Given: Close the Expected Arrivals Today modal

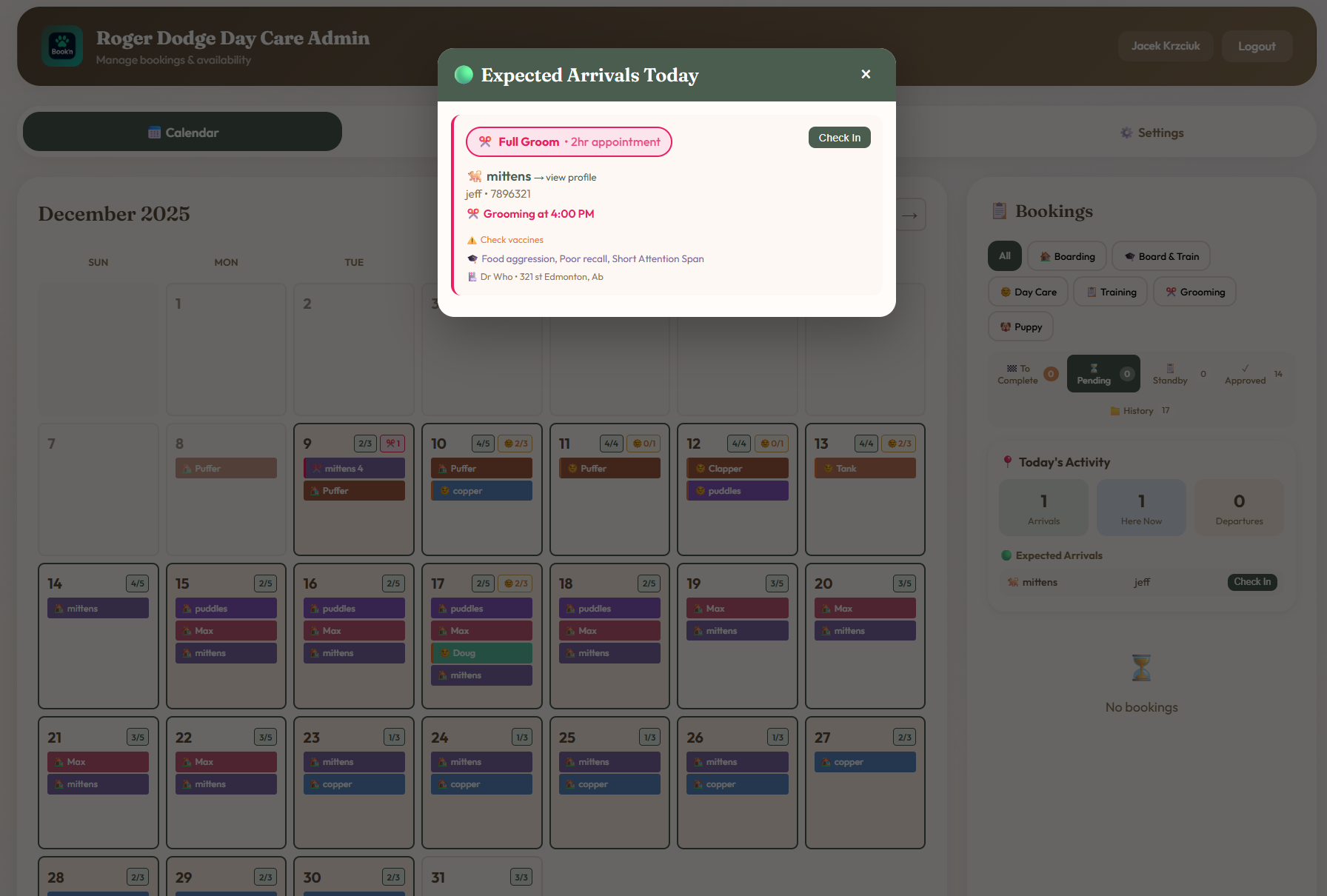Looking at the screenshot, I should click(866, 74).
